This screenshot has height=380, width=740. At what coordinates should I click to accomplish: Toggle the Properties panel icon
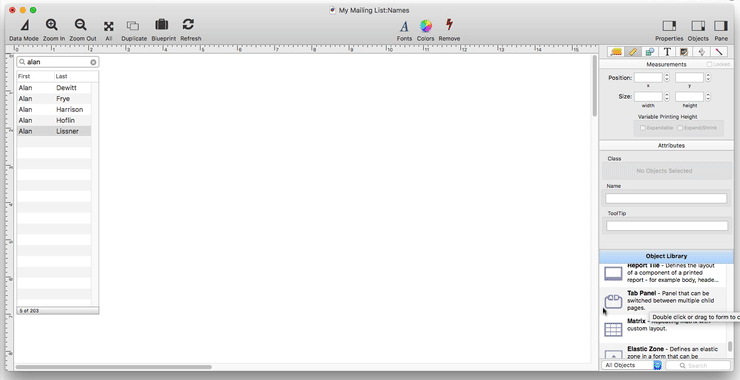pos(669,25)
